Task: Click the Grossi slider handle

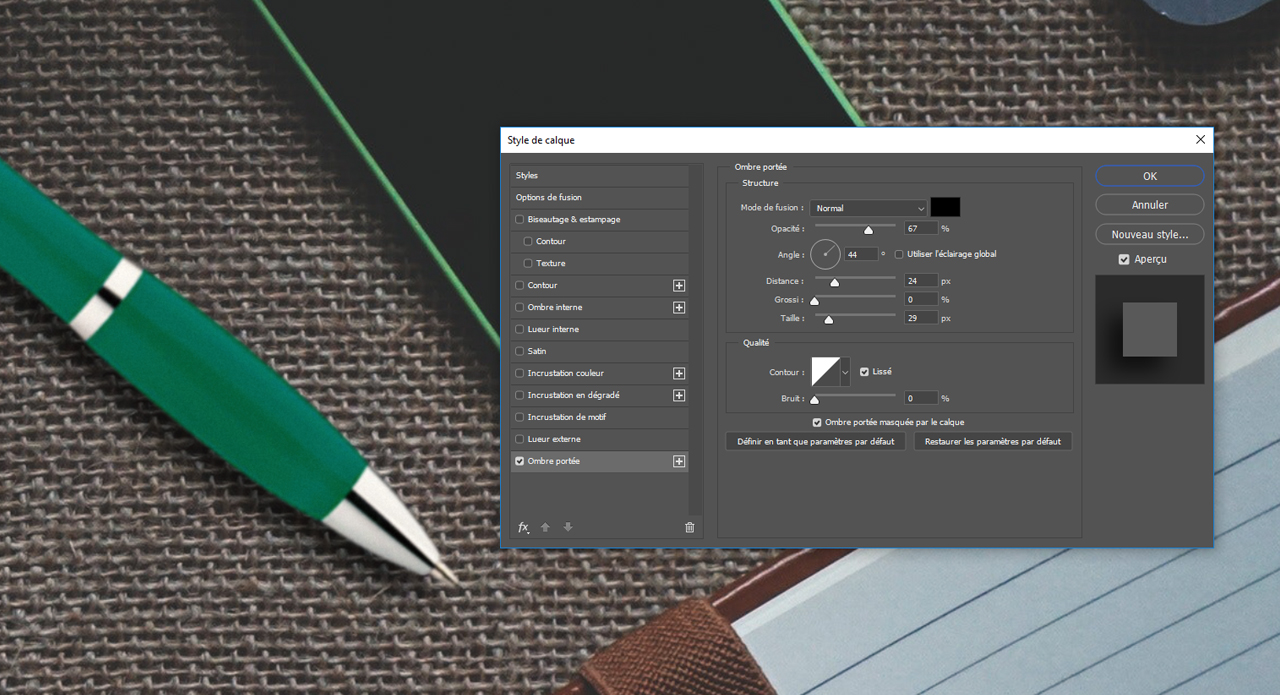Action: (x=814, y=300)
